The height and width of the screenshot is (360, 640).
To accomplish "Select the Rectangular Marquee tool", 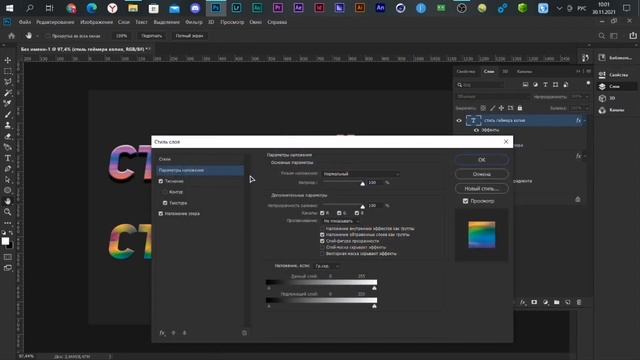I will [x=8, y=71].
